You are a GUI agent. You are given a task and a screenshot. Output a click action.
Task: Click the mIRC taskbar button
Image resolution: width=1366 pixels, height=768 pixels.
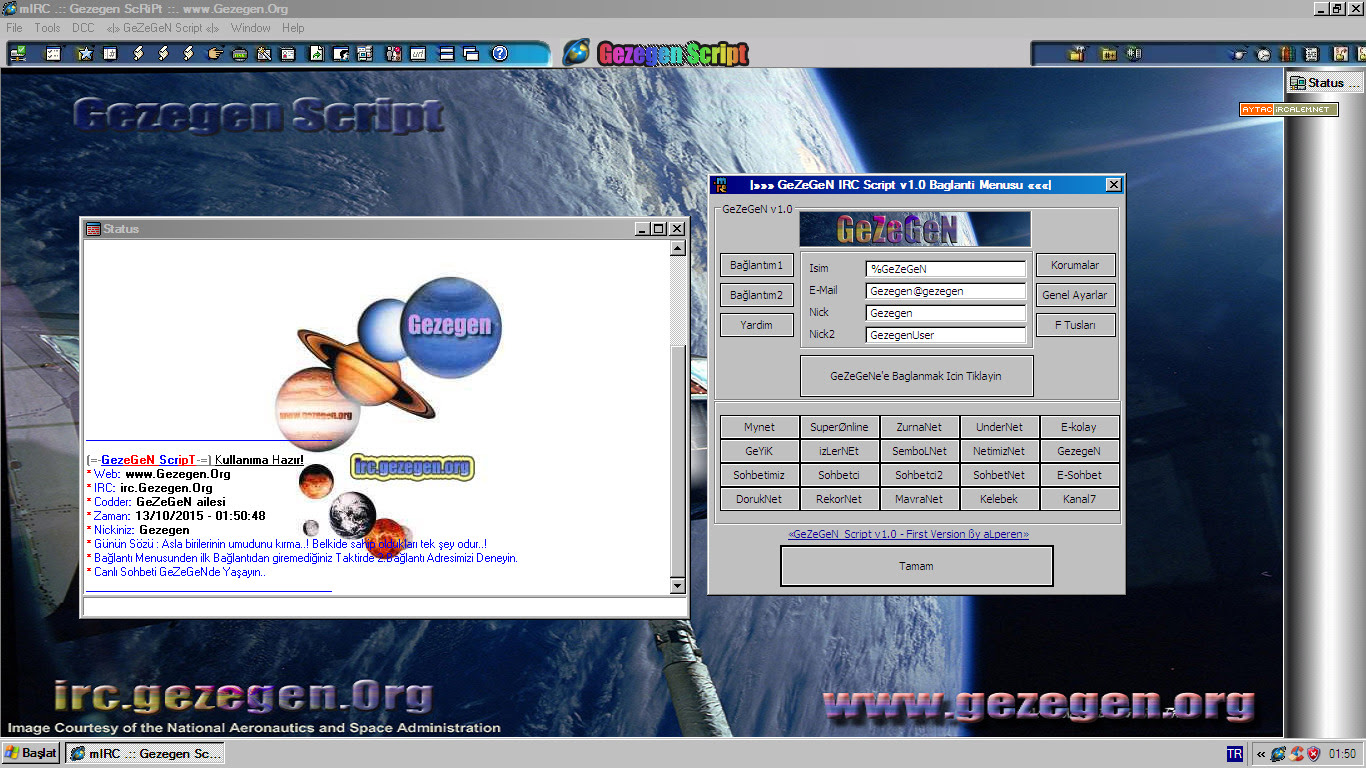pyautogui.click(x=145, y=753)
